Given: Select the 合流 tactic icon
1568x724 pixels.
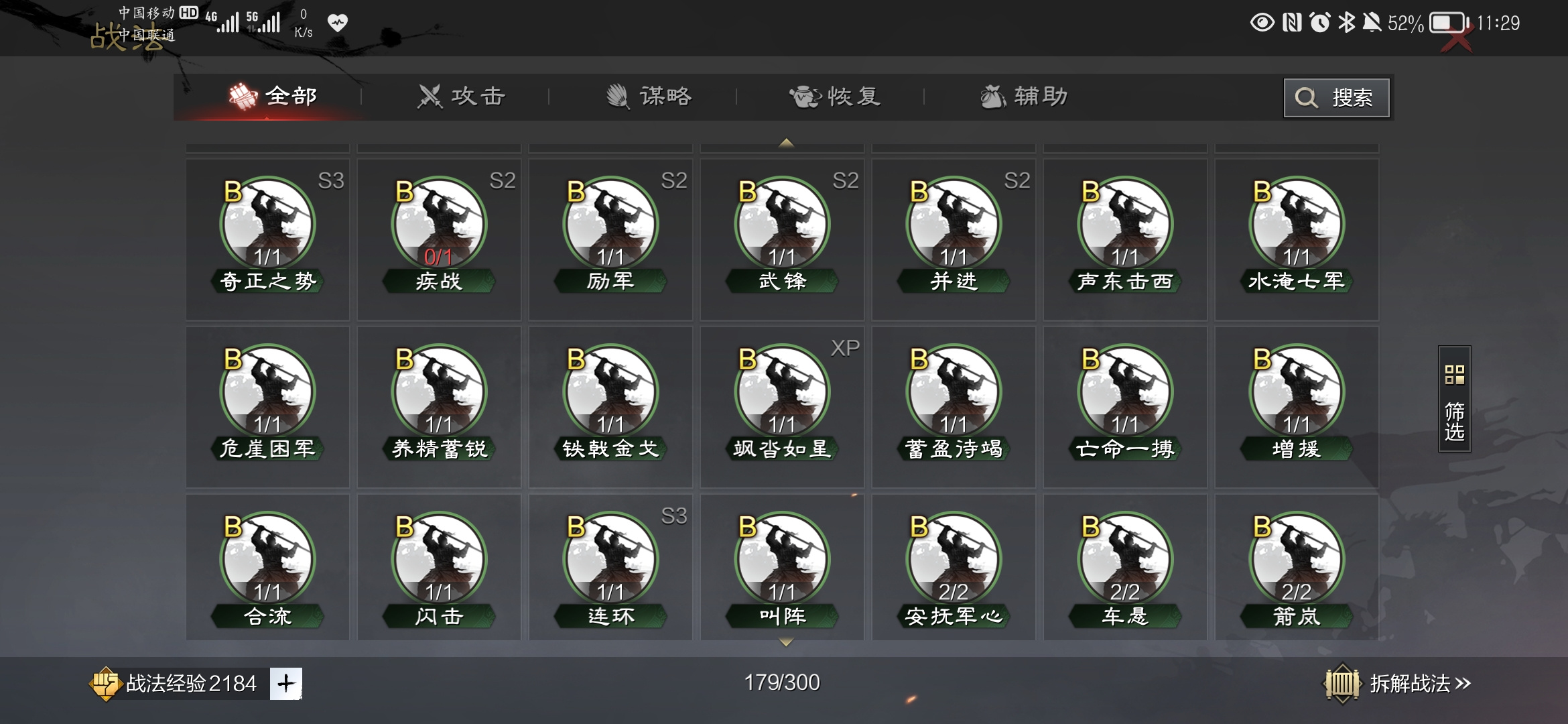Looking at the screenshot, I should pos(267,560).
